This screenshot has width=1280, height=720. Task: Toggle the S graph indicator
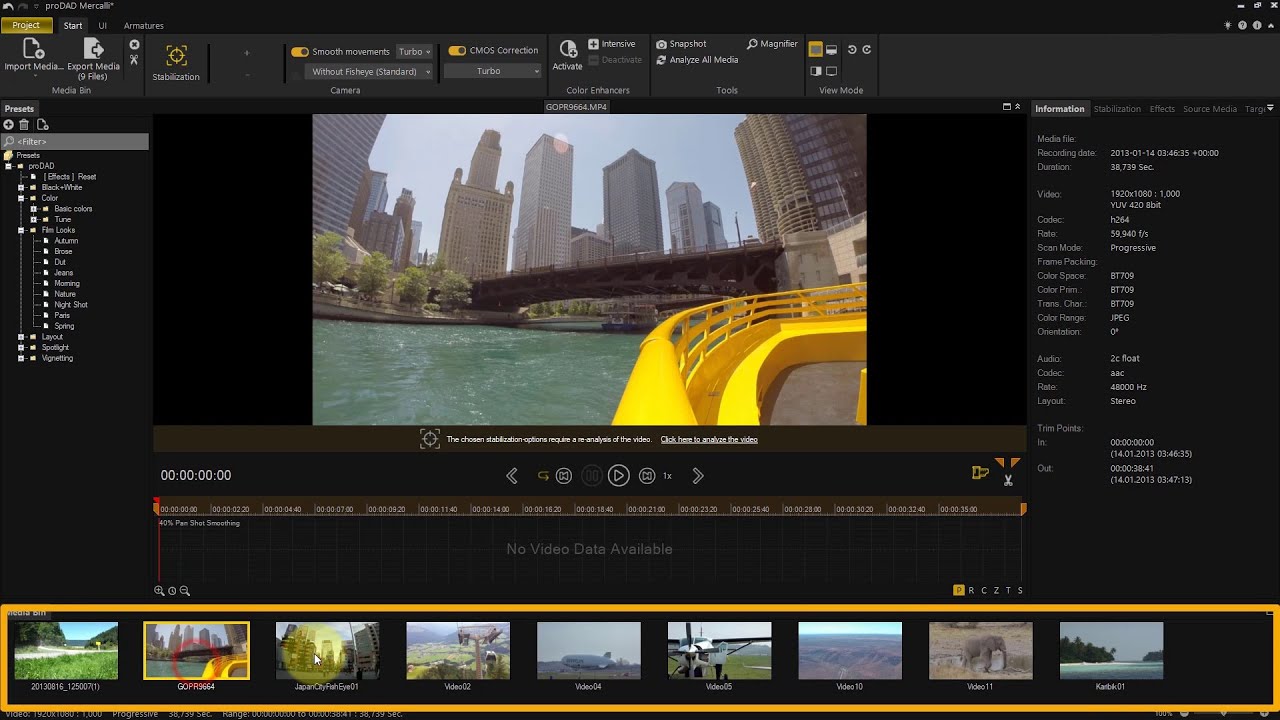[x=1020, y=591]
